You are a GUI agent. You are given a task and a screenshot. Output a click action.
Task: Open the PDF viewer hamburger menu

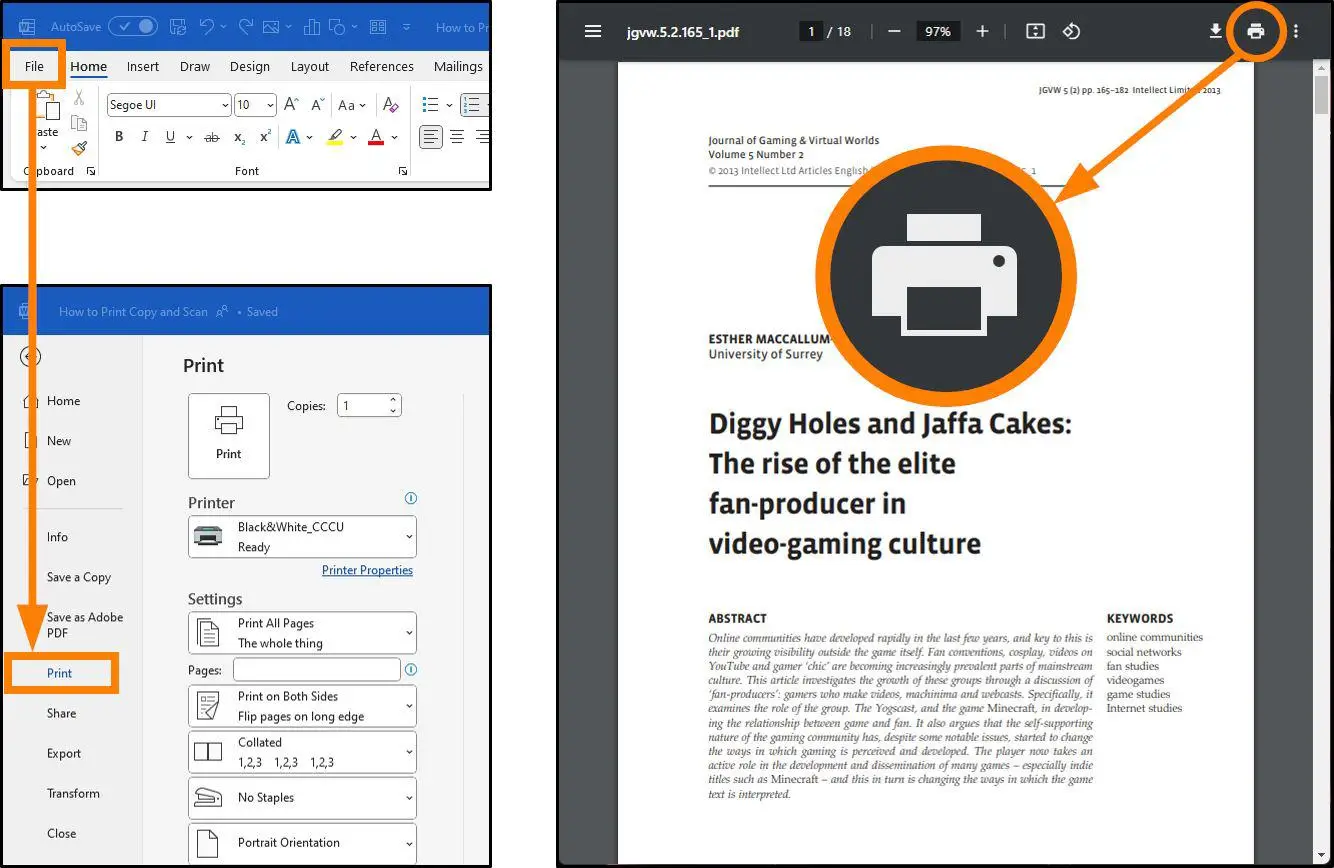(593, 31)
